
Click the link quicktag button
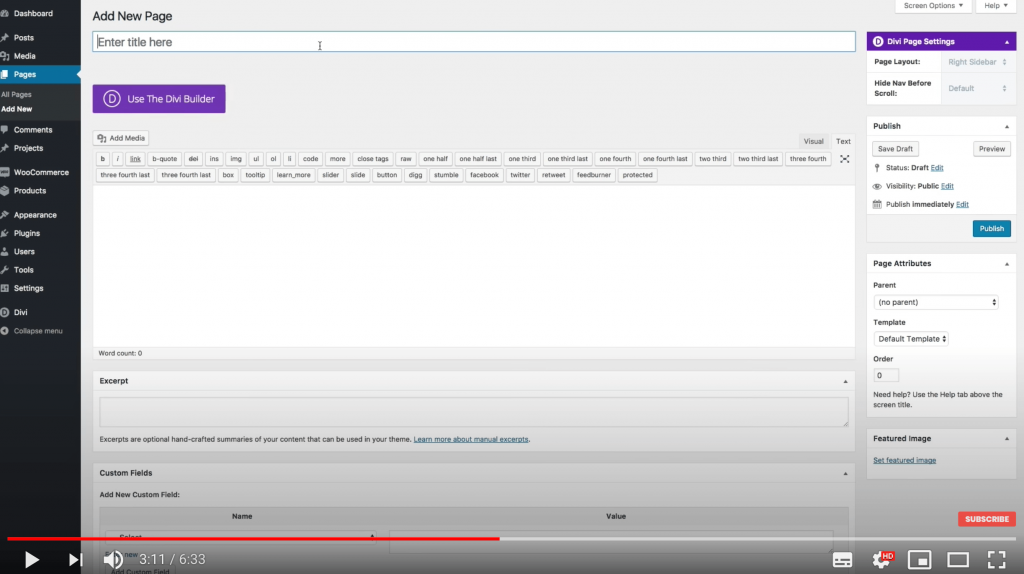[x=135, y=159]
